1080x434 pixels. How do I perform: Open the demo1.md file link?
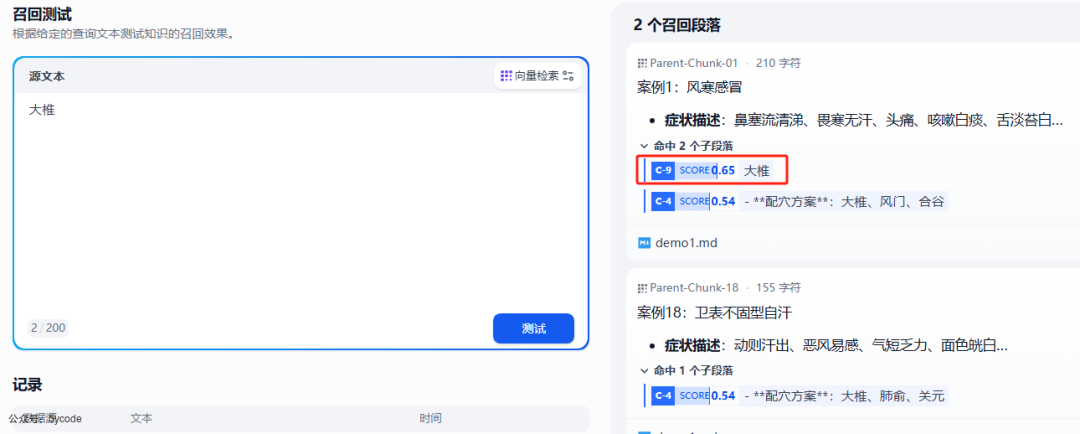coord(686,243)
